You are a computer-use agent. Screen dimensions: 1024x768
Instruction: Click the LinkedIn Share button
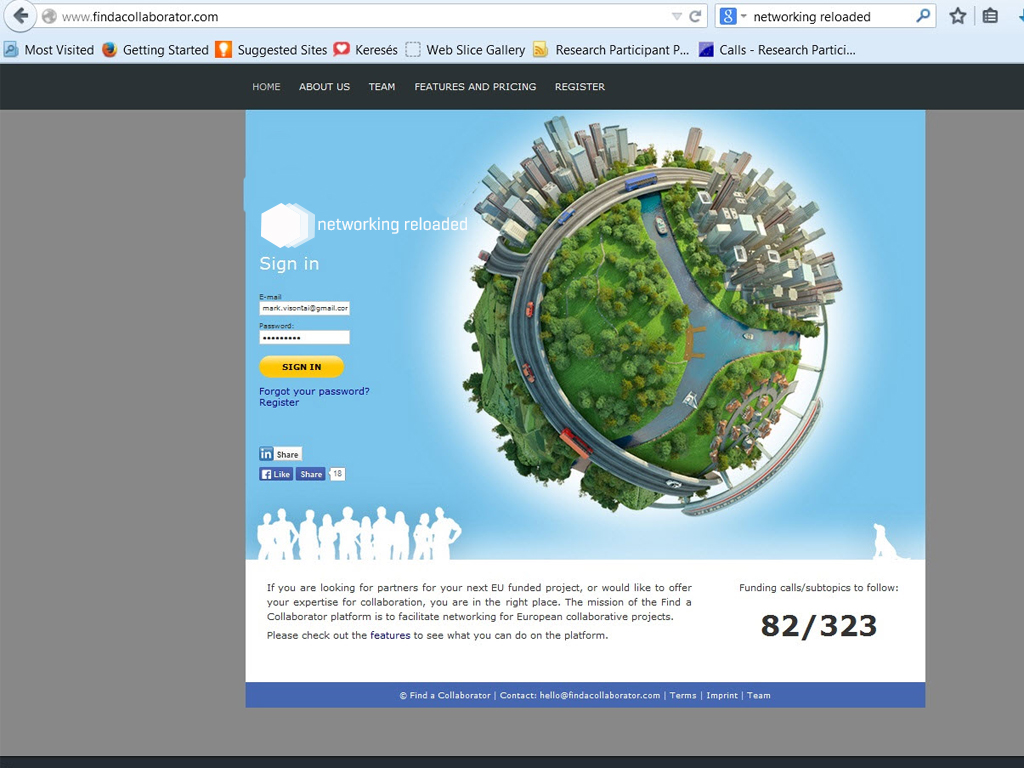pyautogui.click(x=280, y=454)
